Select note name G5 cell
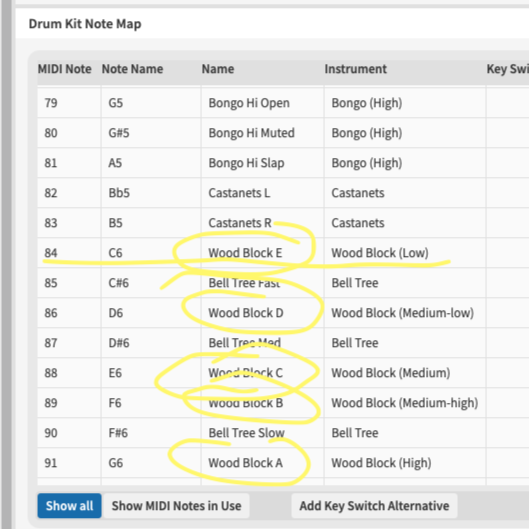The image size is (529, 529). click(x=151, y=103)
